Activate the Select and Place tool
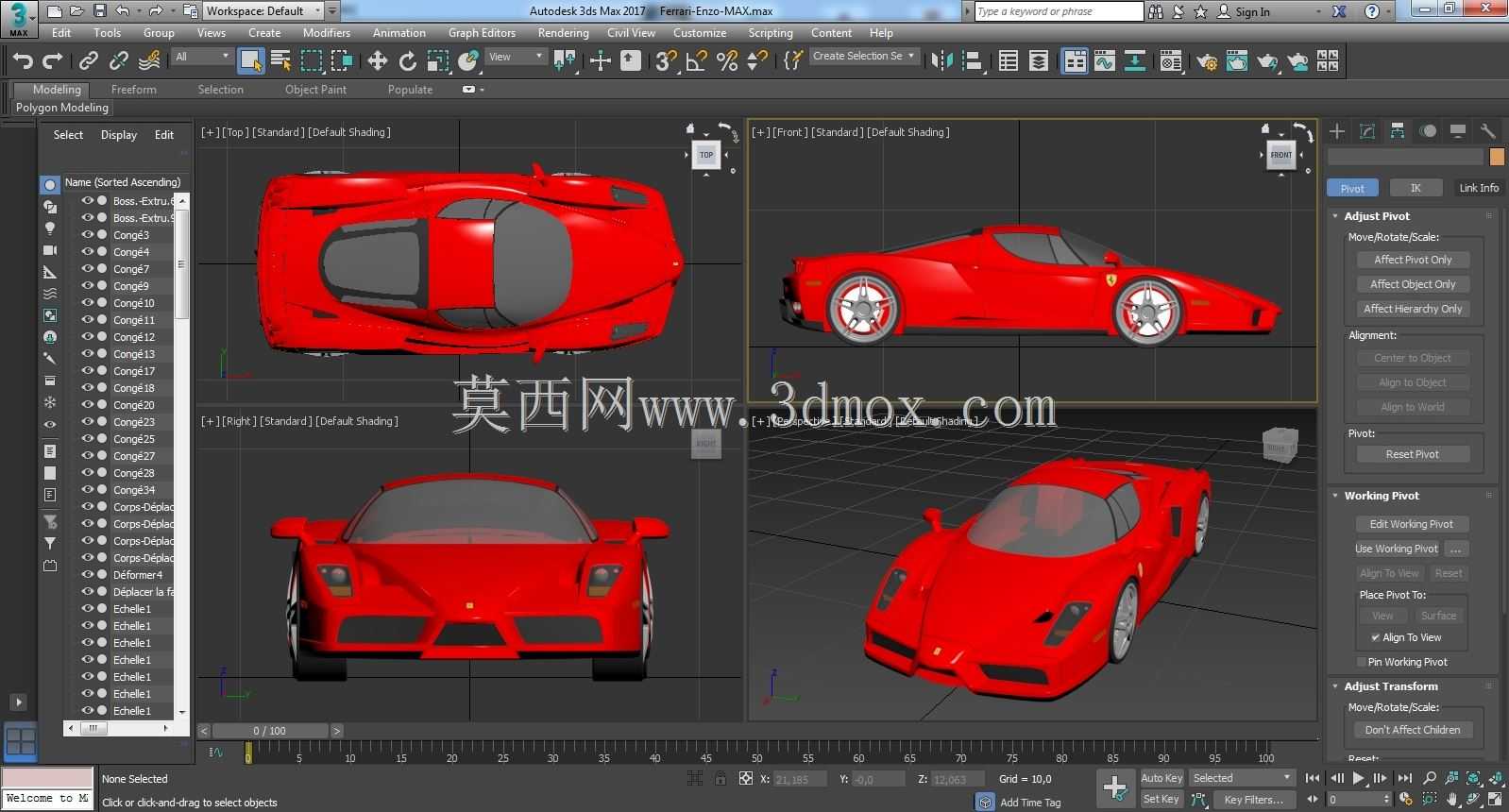 point(468,61)
